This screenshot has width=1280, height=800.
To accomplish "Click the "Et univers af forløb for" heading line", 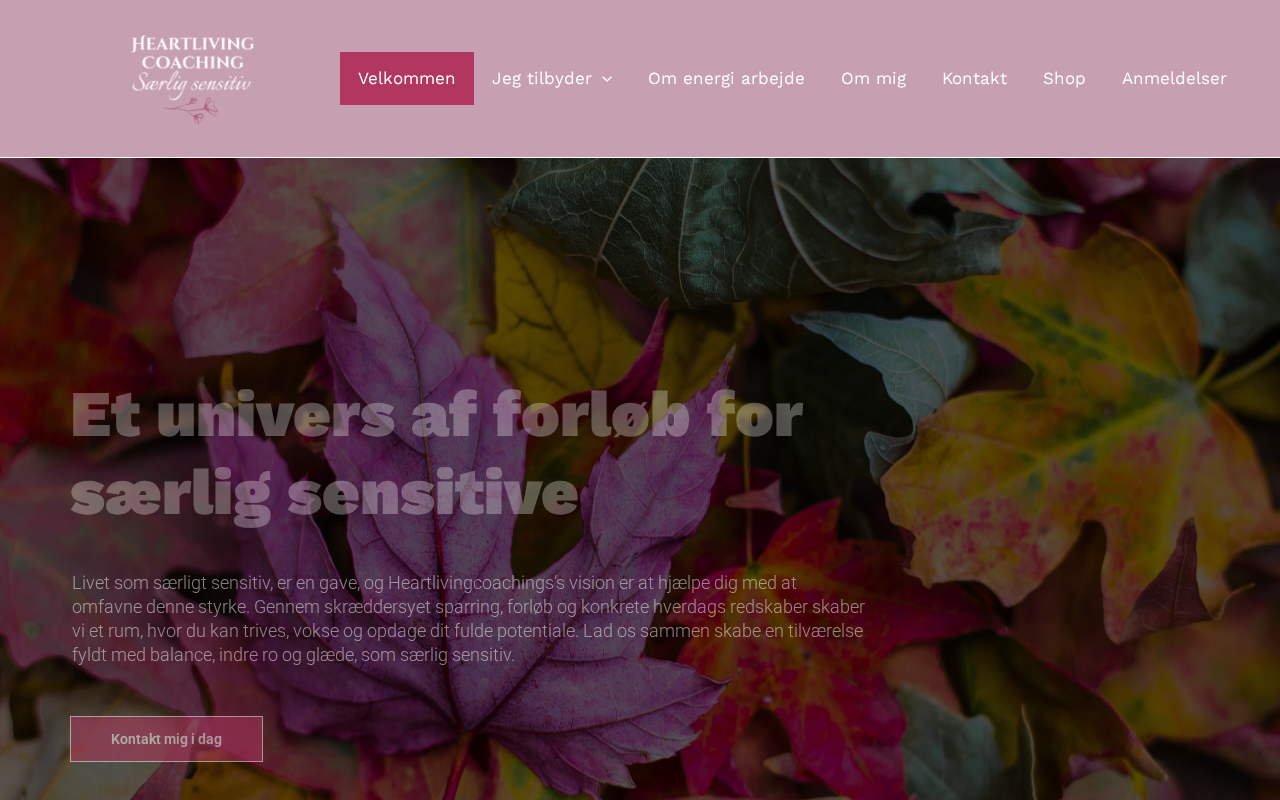I will pyautogui.click(x=437, y=415).
